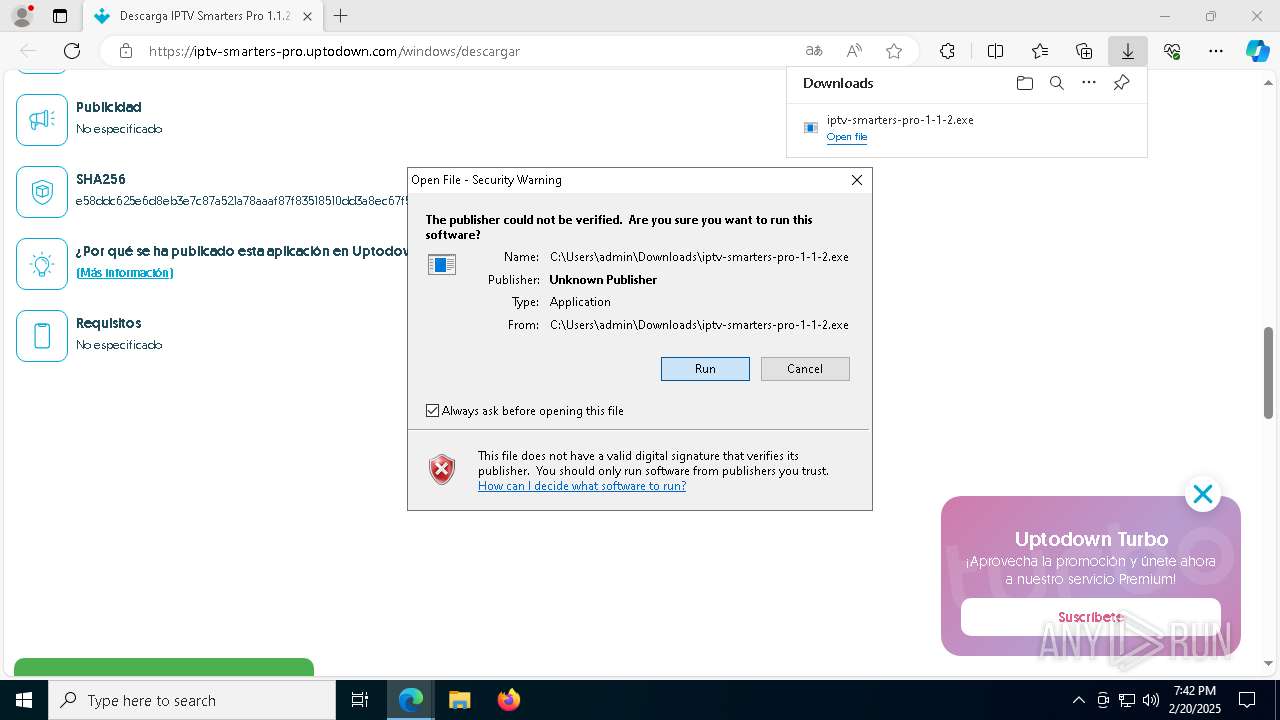Open the Extensions puzzle icon
Image resolution: width=1280 pixels, height=720 pixels.
click(947, 51)
